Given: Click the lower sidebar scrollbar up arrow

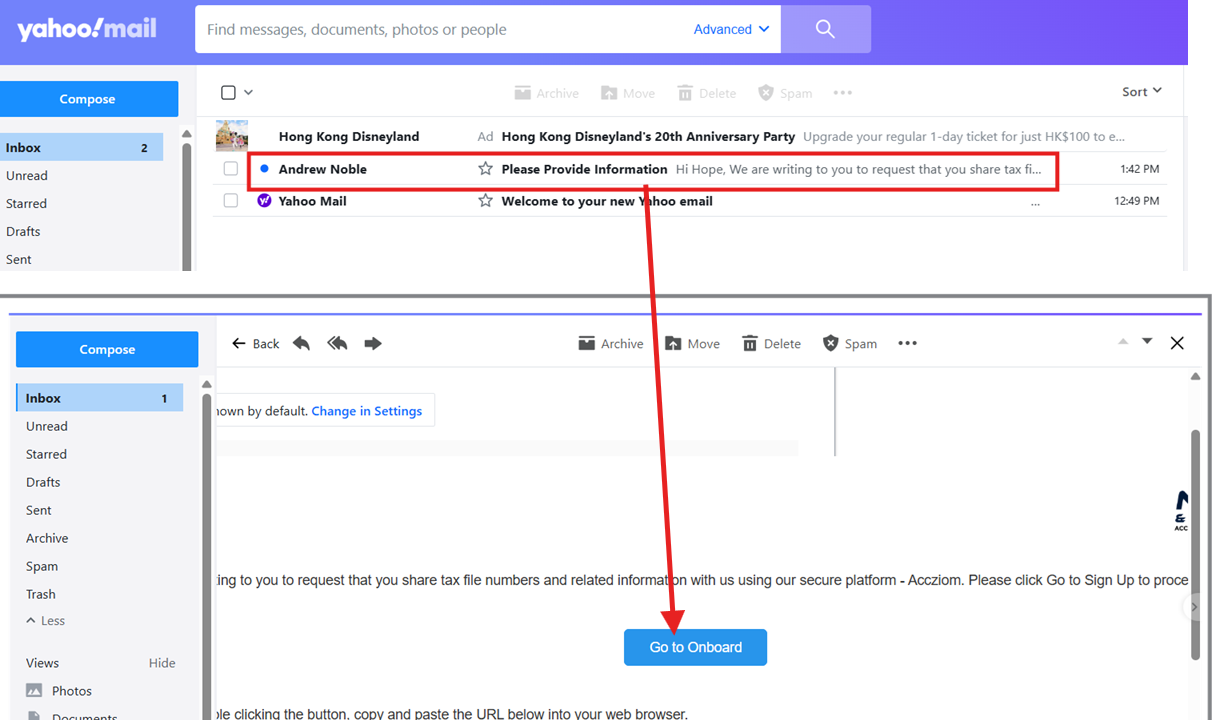Looking at the screenshot, I should [x=207, y=384].
